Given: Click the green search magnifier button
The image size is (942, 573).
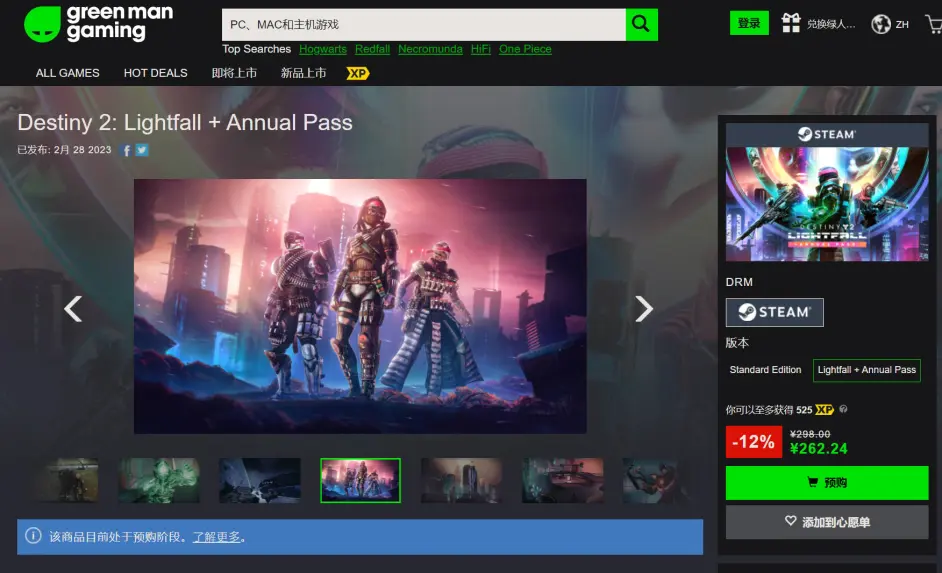Looking at the screenshot, I should click(641, 25).
